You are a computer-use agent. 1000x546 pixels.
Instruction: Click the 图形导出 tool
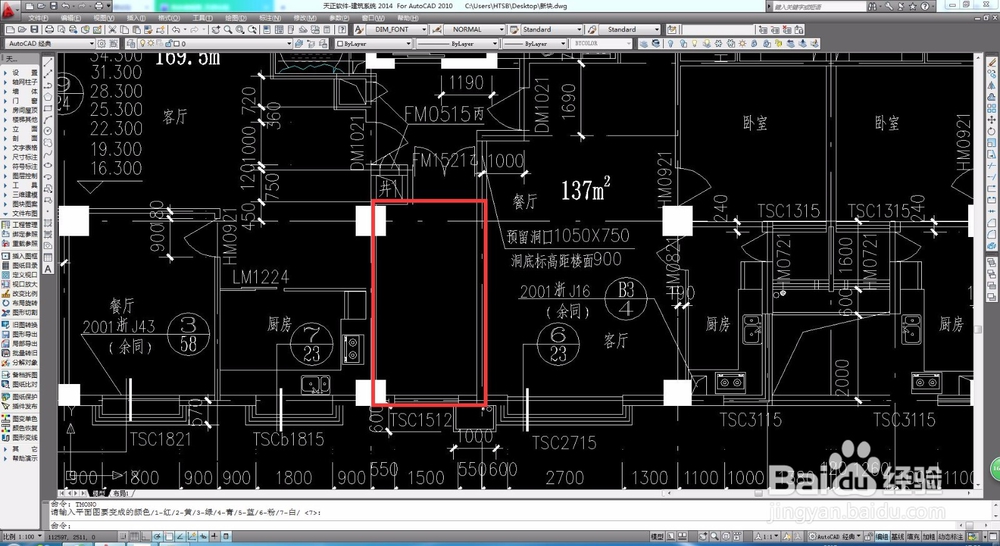point(20,334)
